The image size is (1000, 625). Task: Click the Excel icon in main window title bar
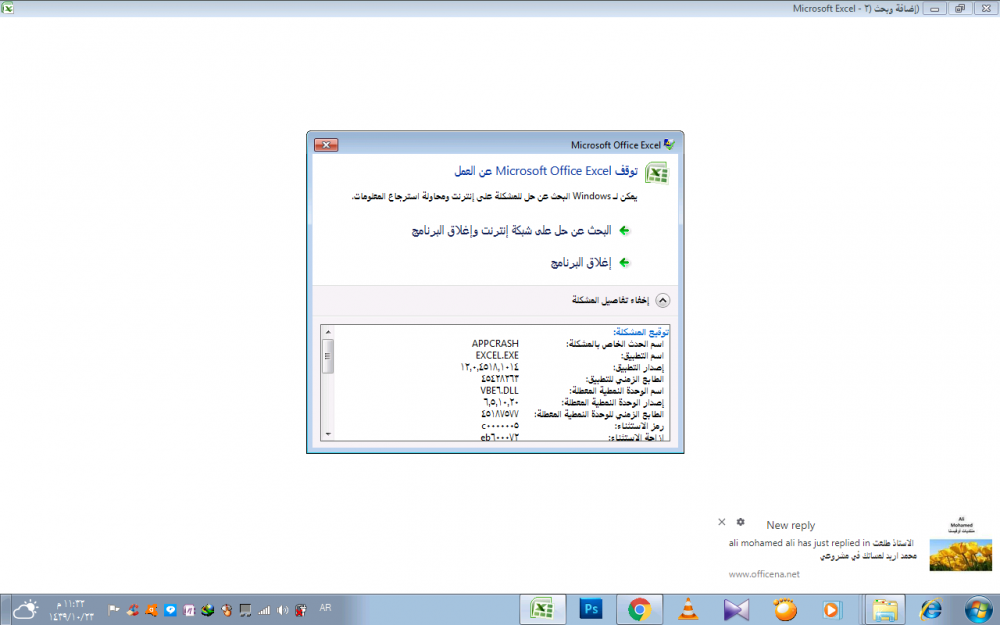8,8
